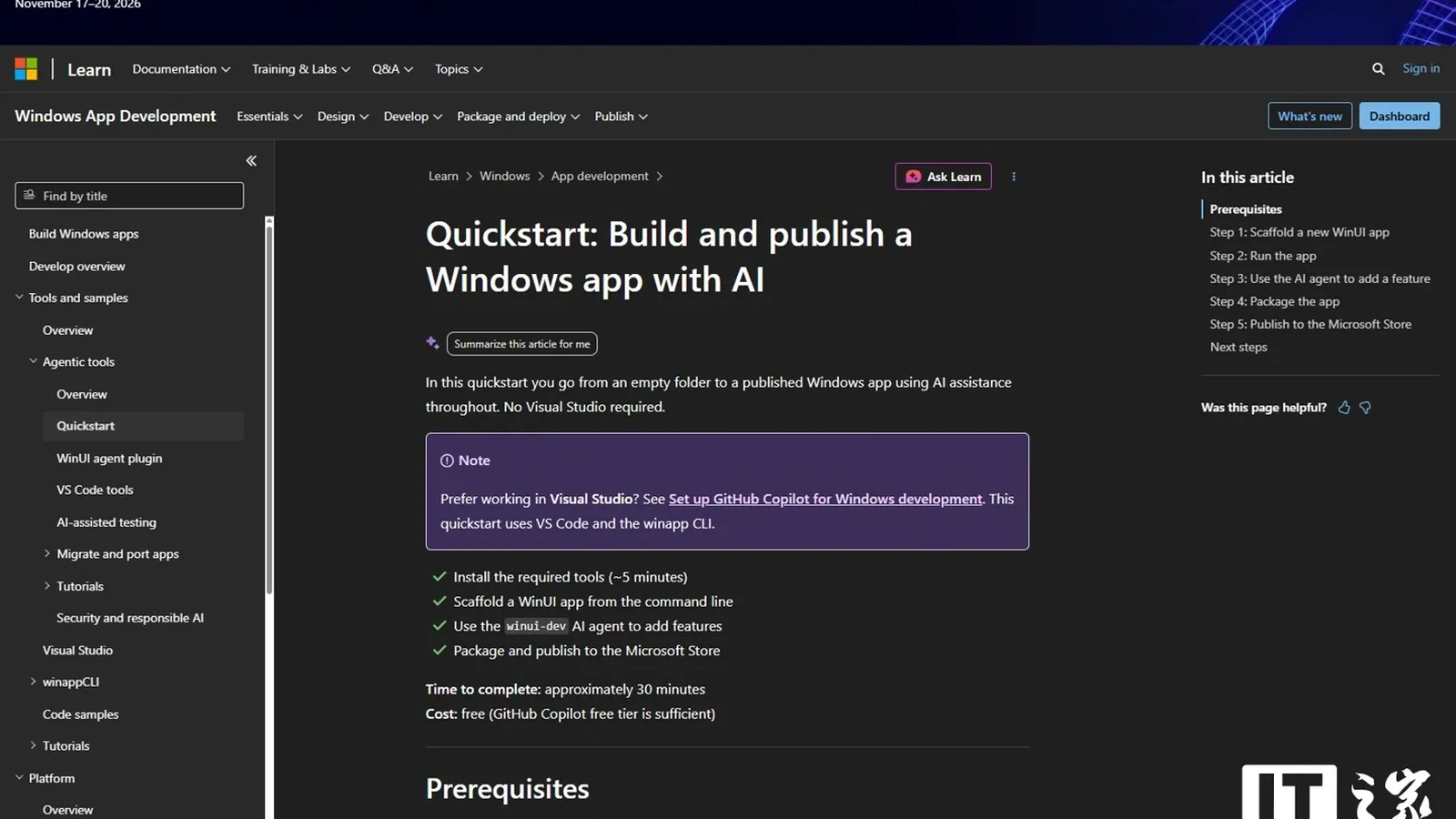Focus the Find by title field

pos(129,196)
